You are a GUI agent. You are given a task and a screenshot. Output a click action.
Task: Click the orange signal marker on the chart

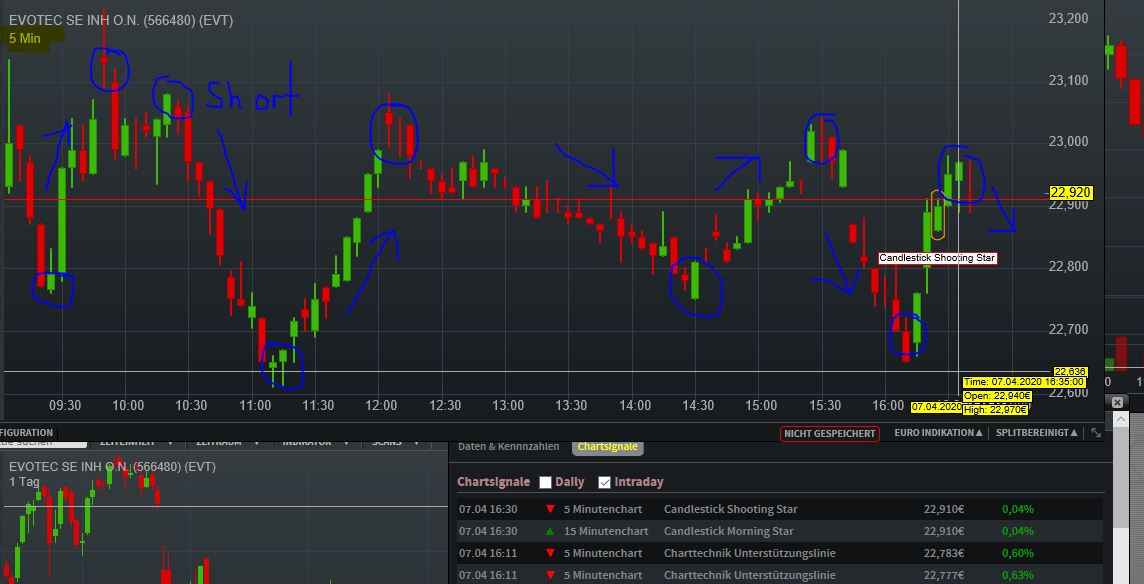click(938, 215)
